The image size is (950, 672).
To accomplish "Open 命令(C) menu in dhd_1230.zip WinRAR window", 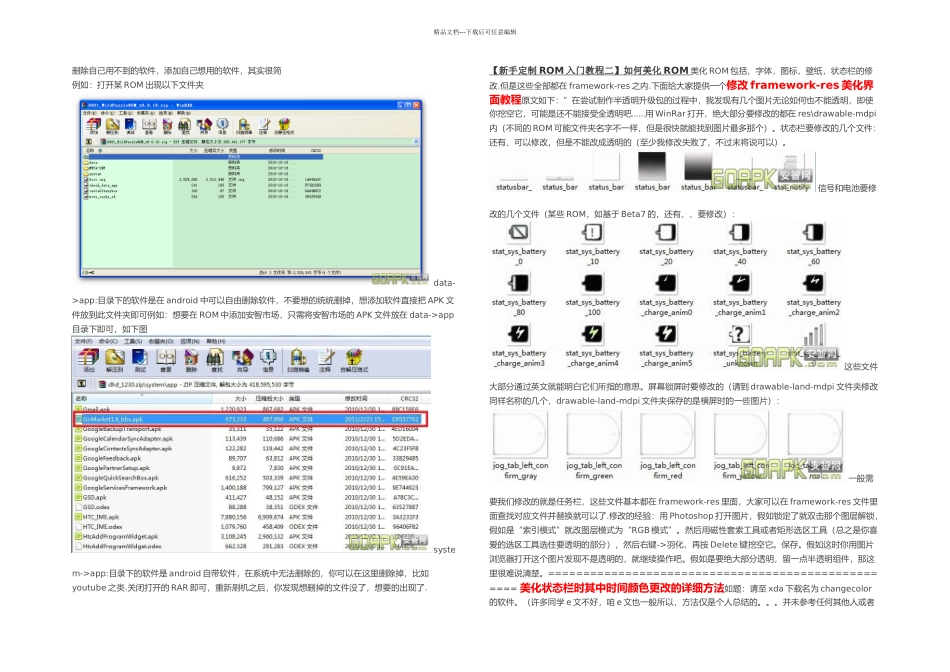I will click(x=108, y=341).
